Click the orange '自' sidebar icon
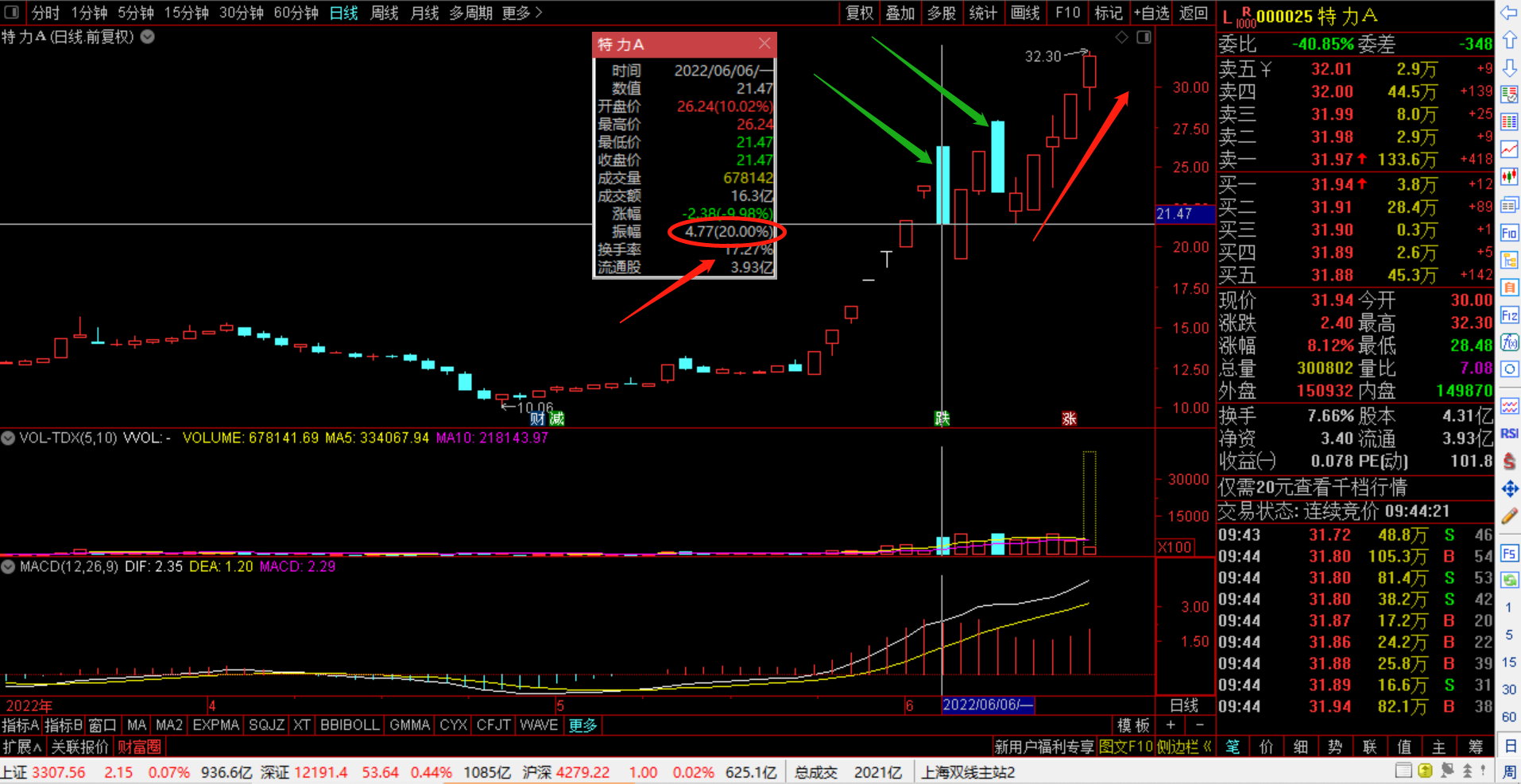 [x=1508, y=288]
